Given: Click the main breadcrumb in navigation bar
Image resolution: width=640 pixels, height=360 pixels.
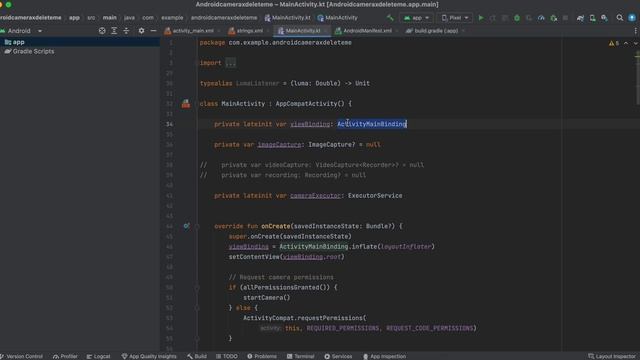Looking at the screenshot, I should point(109,18).
